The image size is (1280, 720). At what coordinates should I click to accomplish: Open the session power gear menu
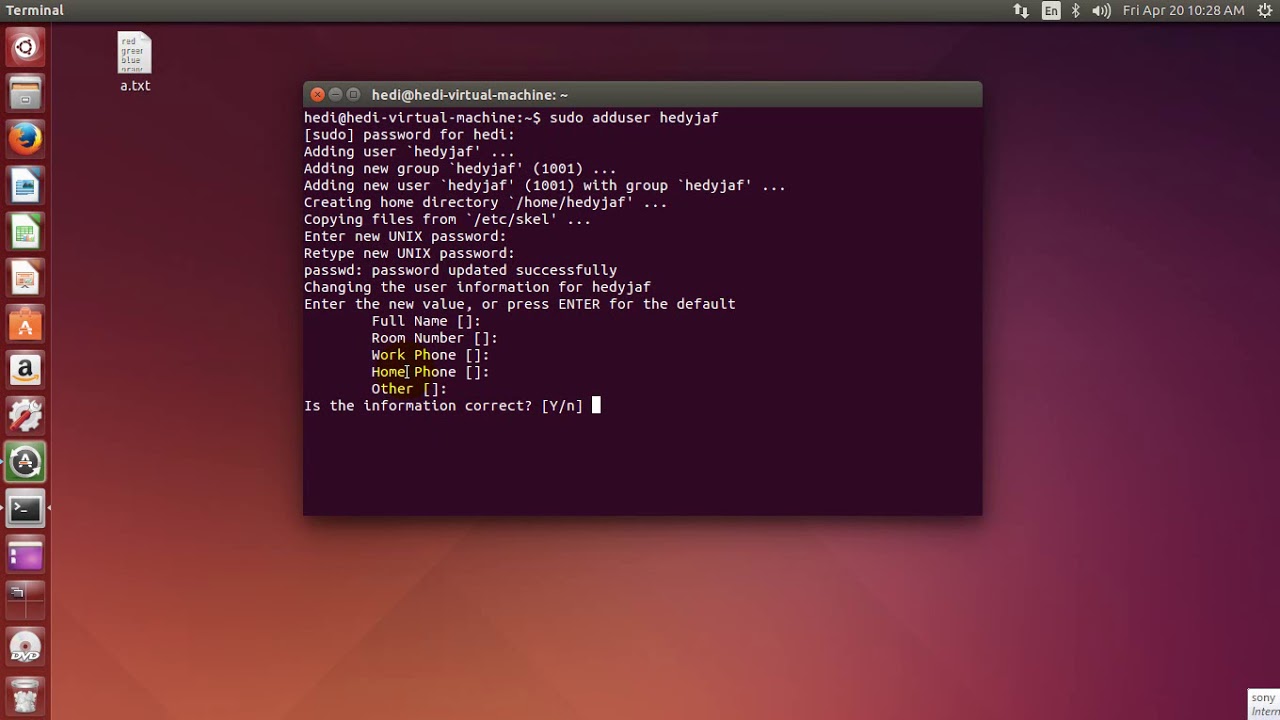(1263, 10)
